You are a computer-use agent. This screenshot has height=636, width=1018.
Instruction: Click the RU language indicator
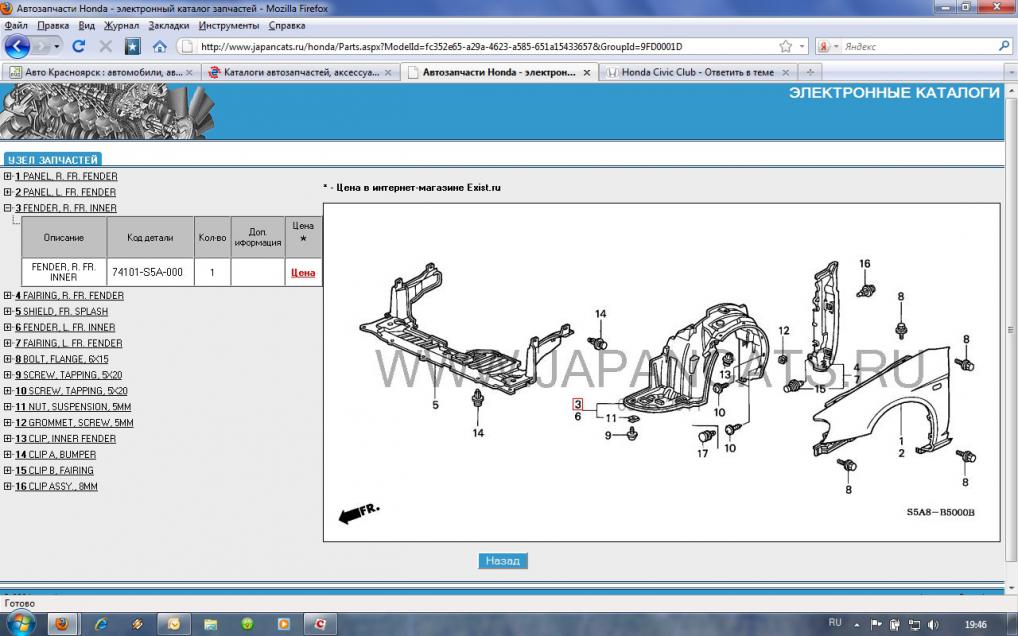(x=835, y=623)
